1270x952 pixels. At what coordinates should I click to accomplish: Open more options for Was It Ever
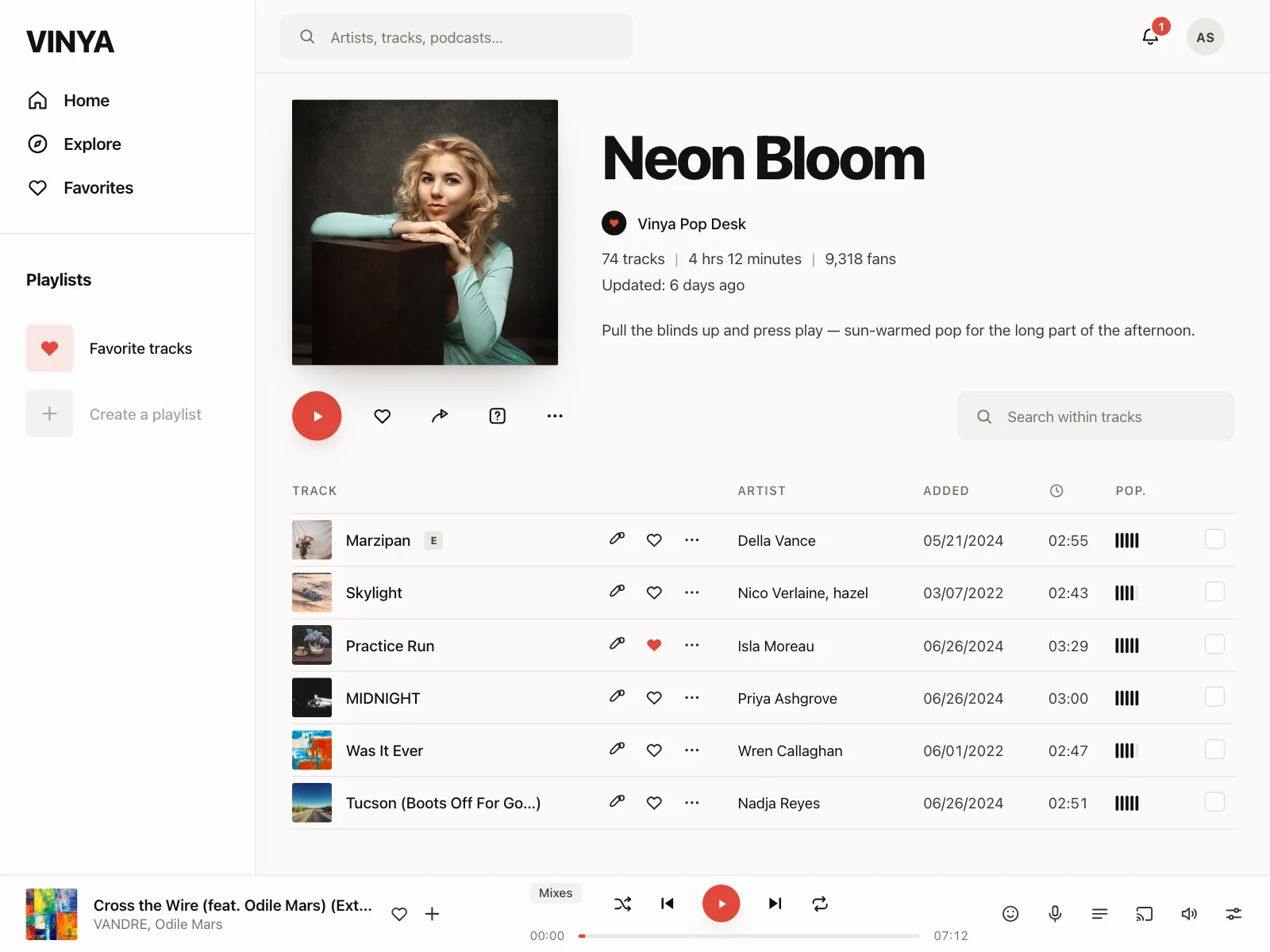point(692,750)
